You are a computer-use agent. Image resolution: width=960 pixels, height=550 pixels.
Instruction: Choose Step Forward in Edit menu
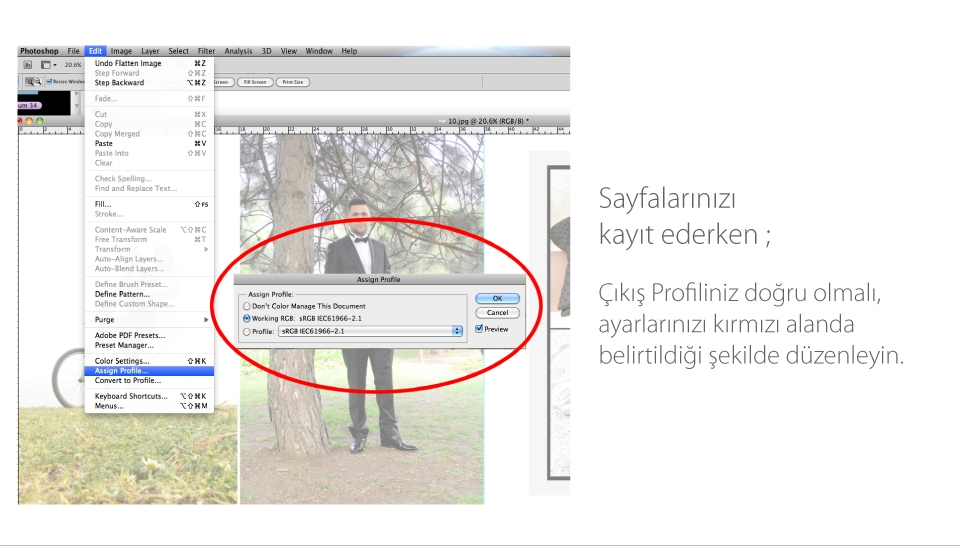(x=149, y=73)
